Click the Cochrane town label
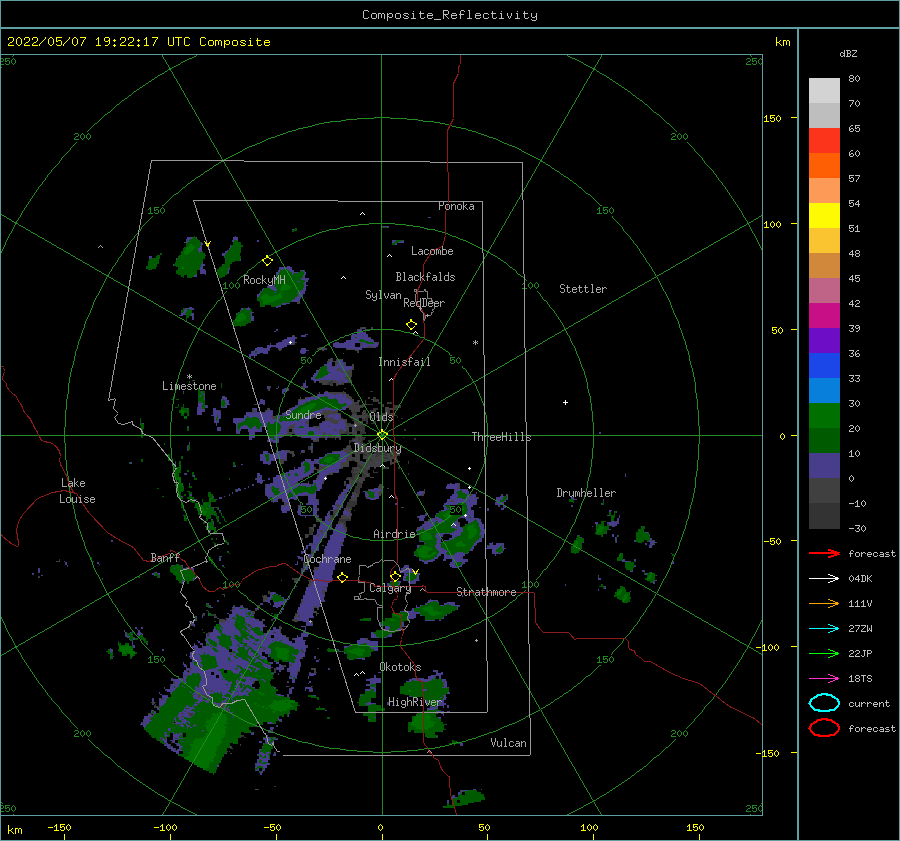 [327, 559]
